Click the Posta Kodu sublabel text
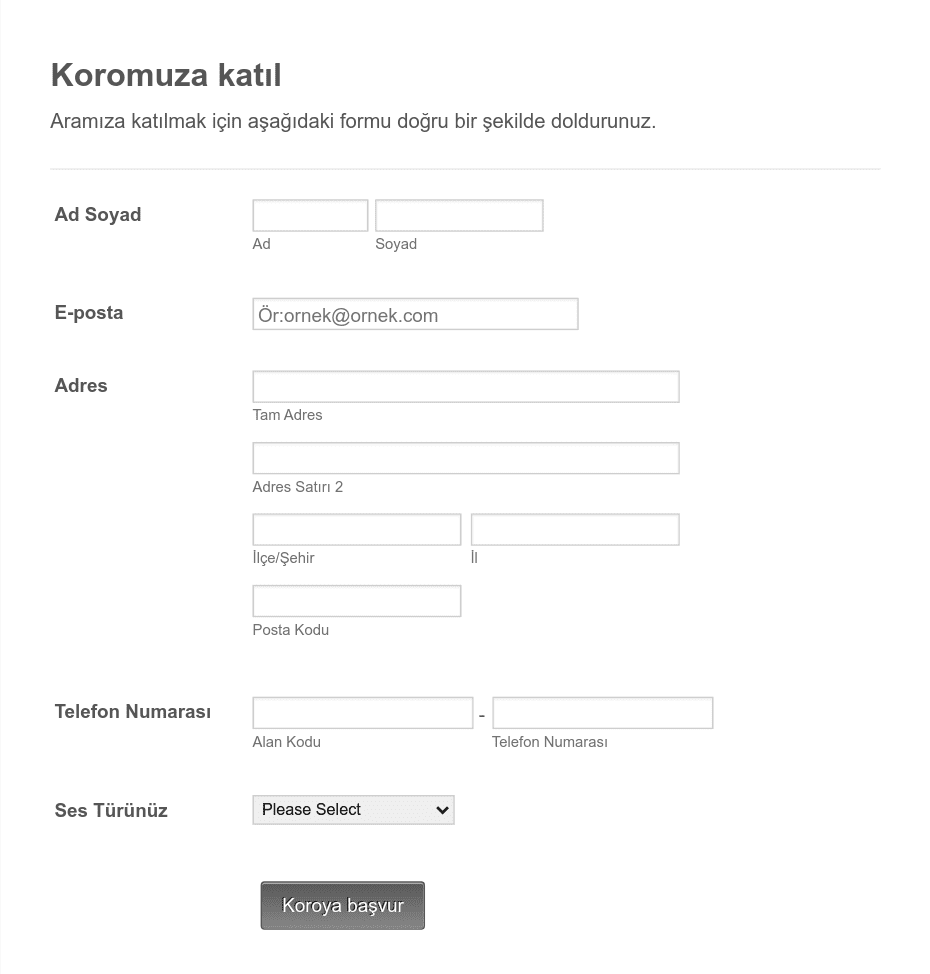Screen dimensions: 930x974 291,630
